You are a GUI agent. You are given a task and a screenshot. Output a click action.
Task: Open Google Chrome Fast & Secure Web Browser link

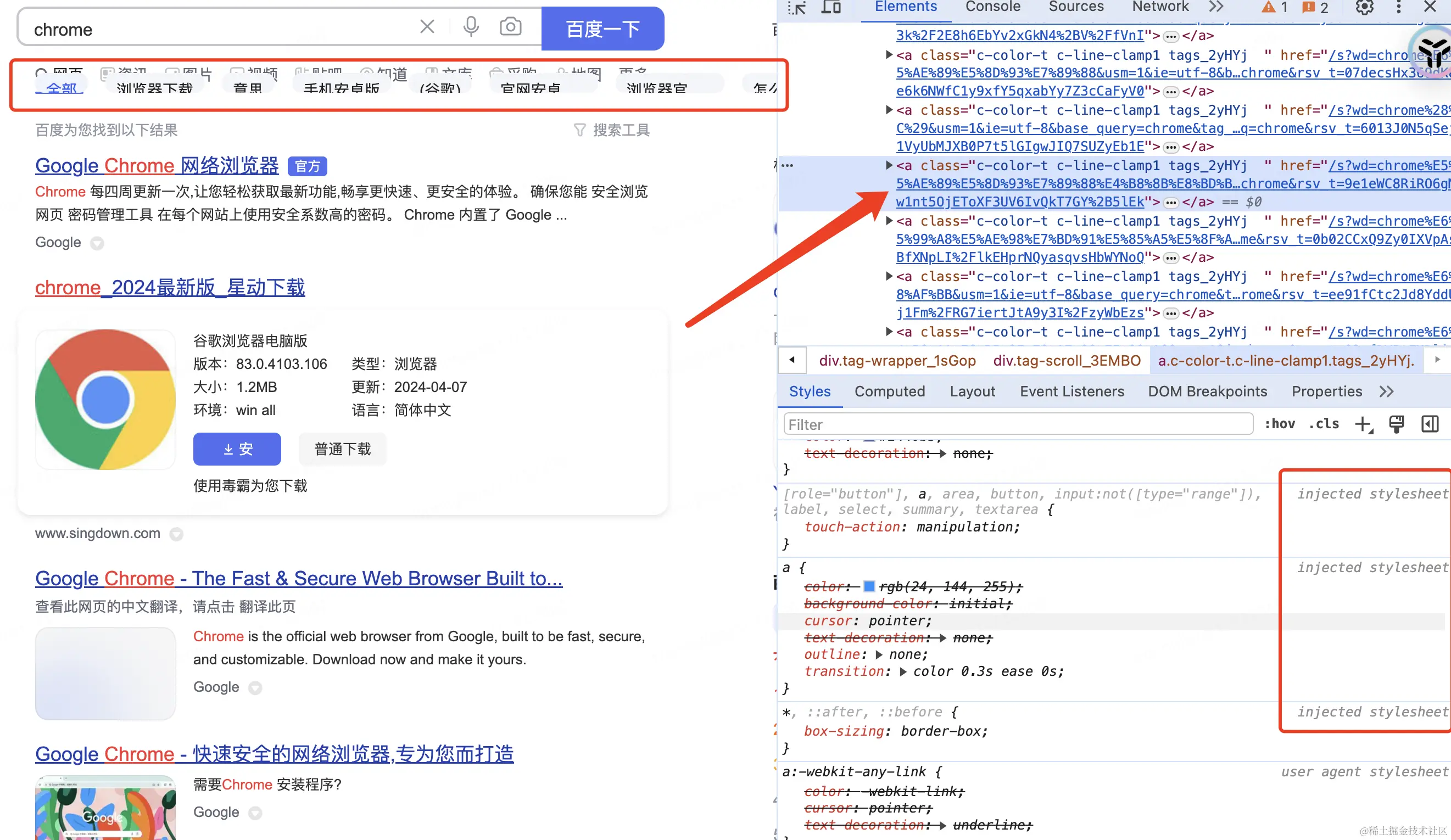[299, 578]
